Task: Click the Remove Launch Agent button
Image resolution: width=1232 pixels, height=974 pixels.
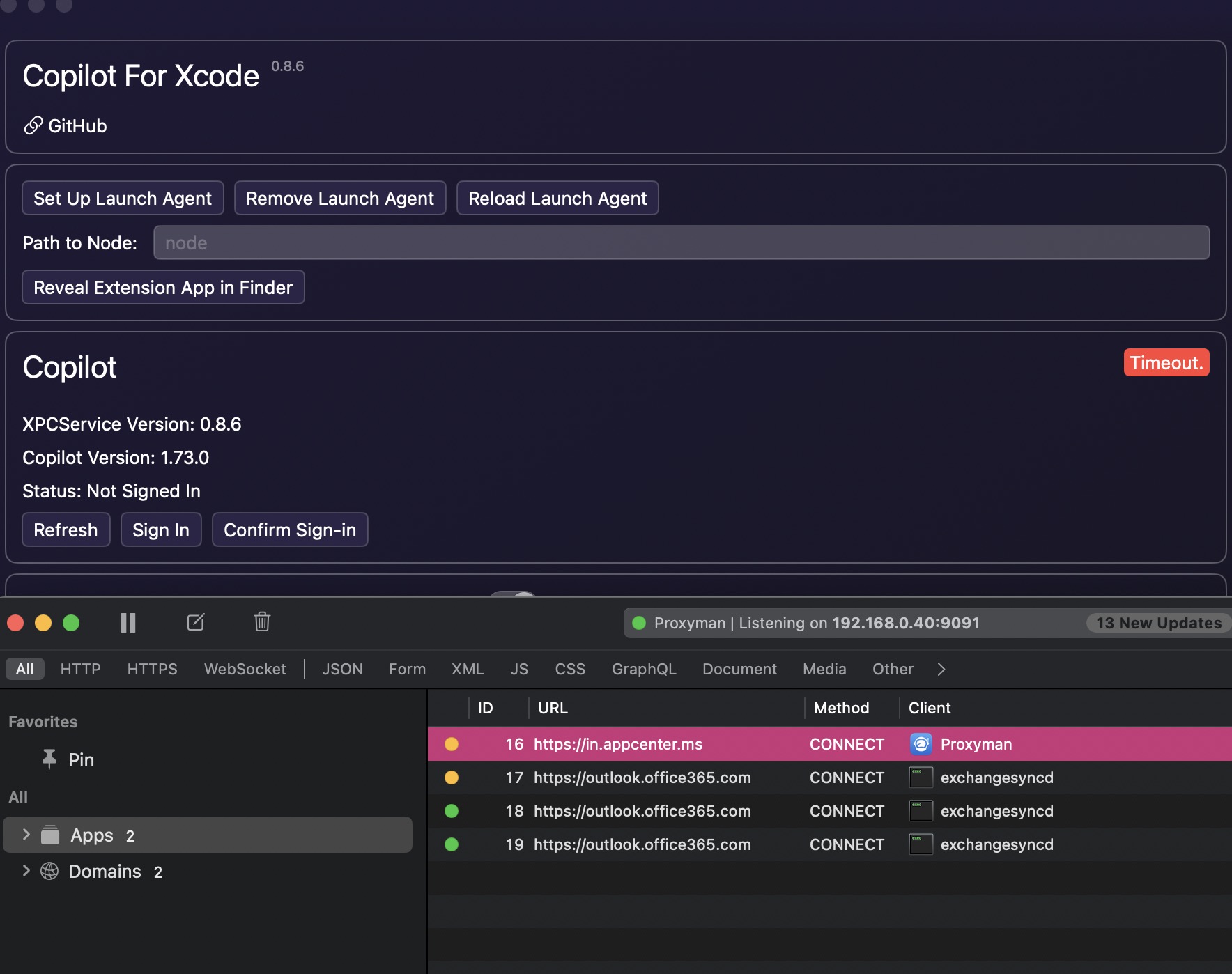Action: (x=340, y=198)
